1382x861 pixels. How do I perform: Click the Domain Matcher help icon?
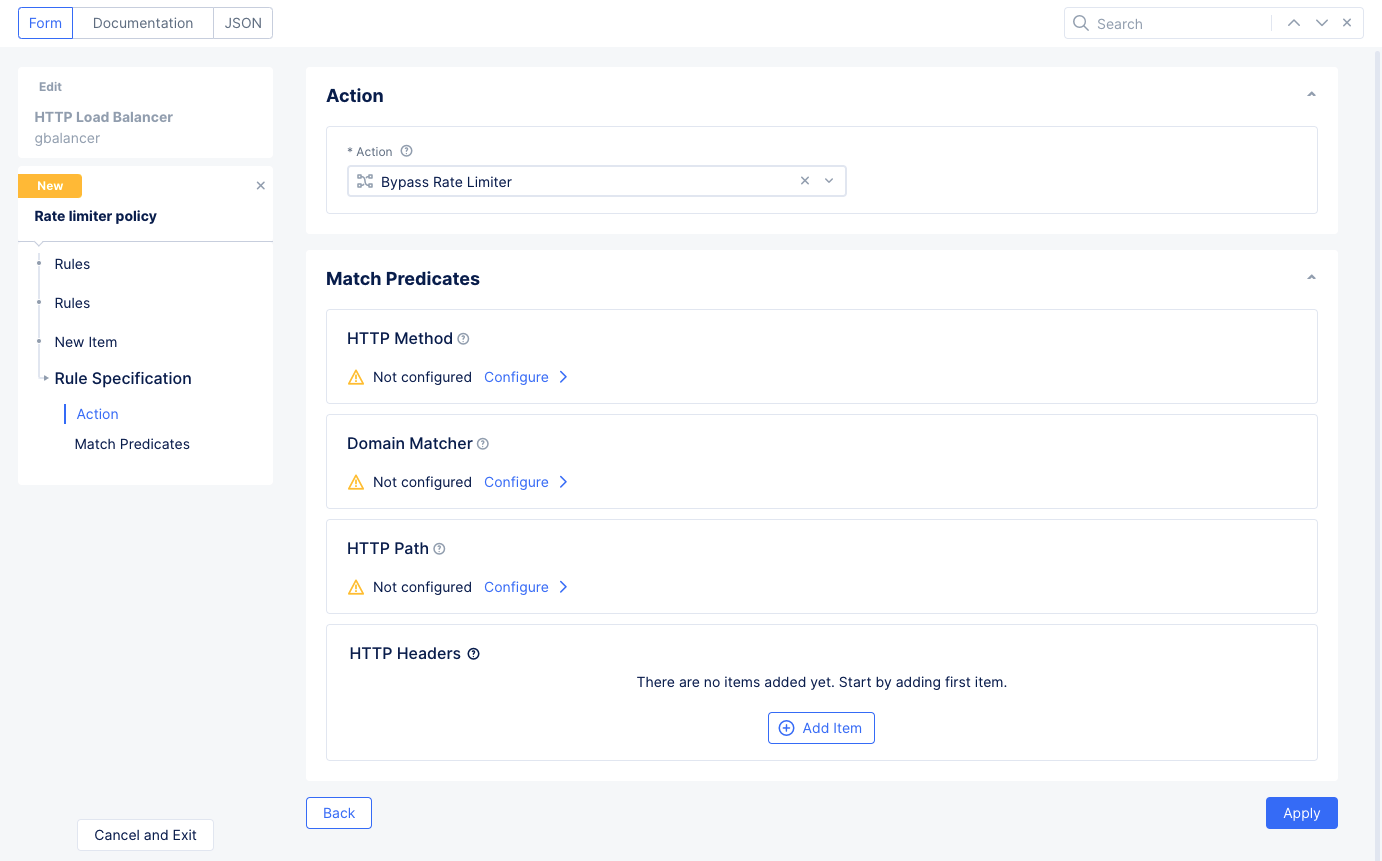click(x=483, y=444)
